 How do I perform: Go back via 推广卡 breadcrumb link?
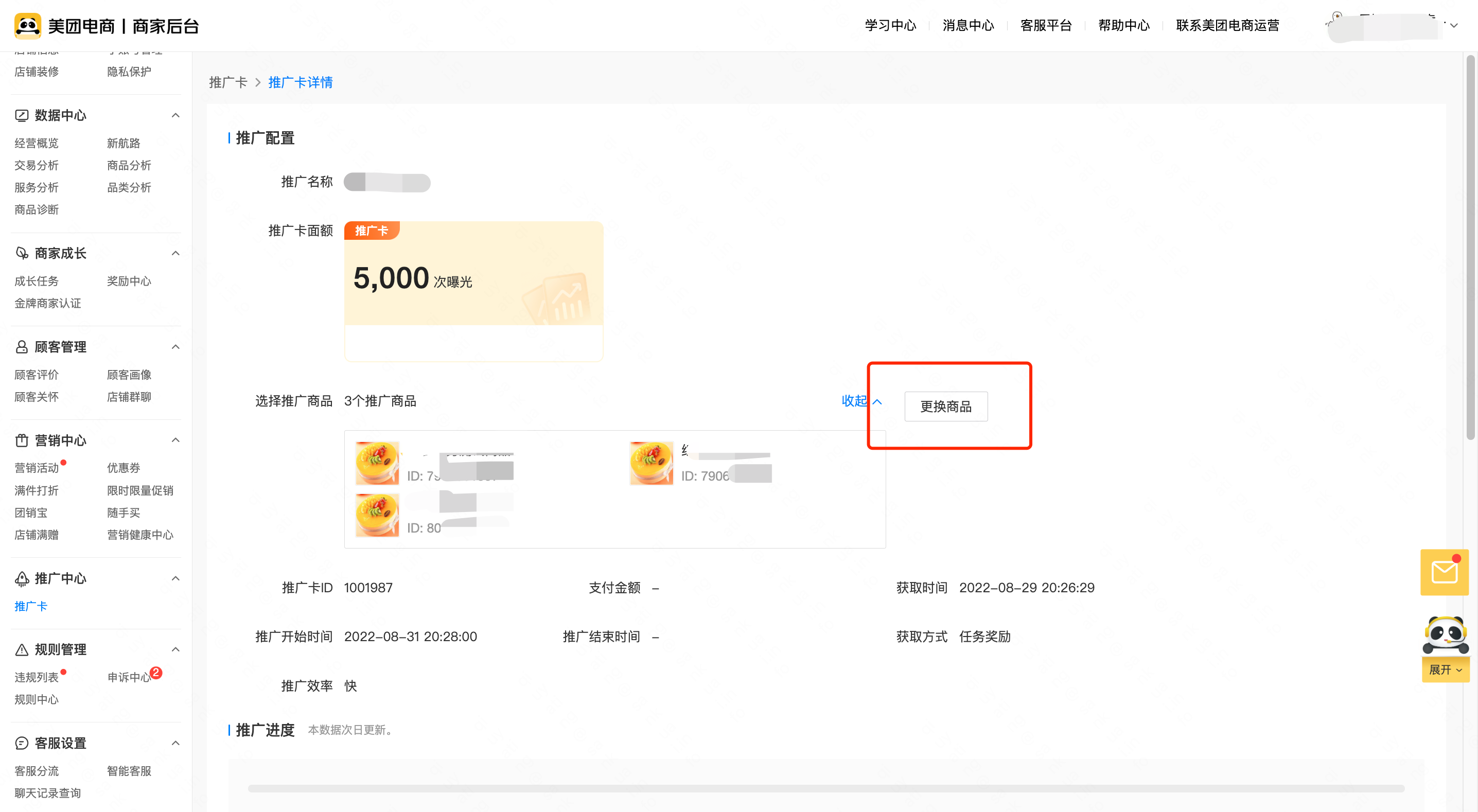pos(228,82)
